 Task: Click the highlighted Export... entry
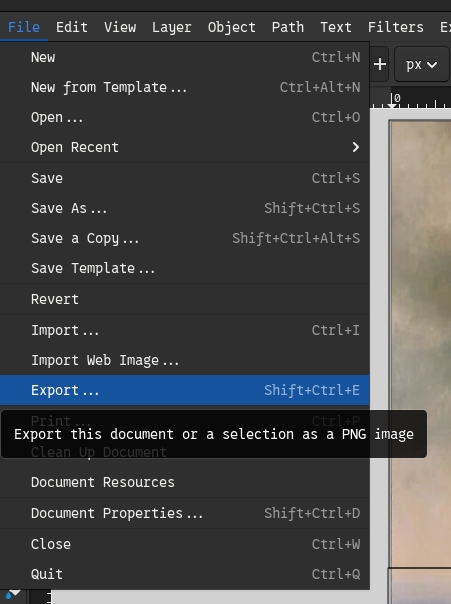tap(184, 390)
